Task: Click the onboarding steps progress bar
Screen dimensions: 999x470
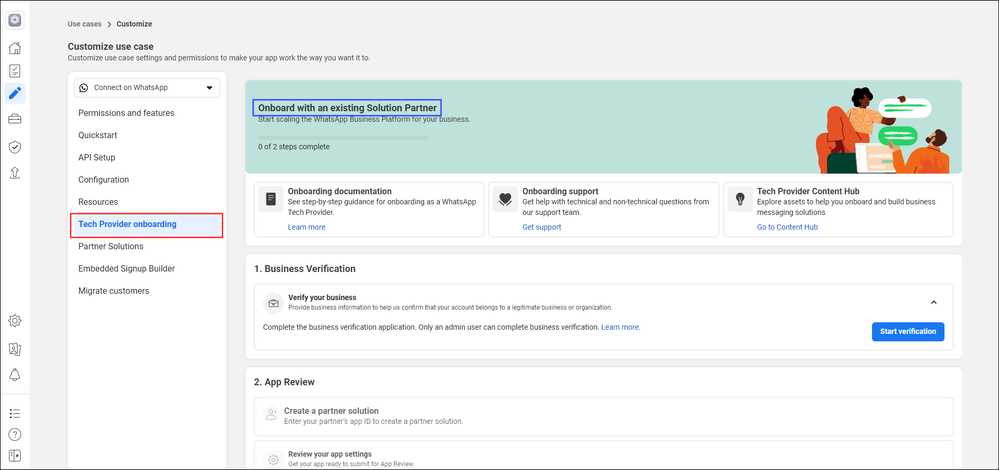Action: pyautogui.click(x=343, y=137)
